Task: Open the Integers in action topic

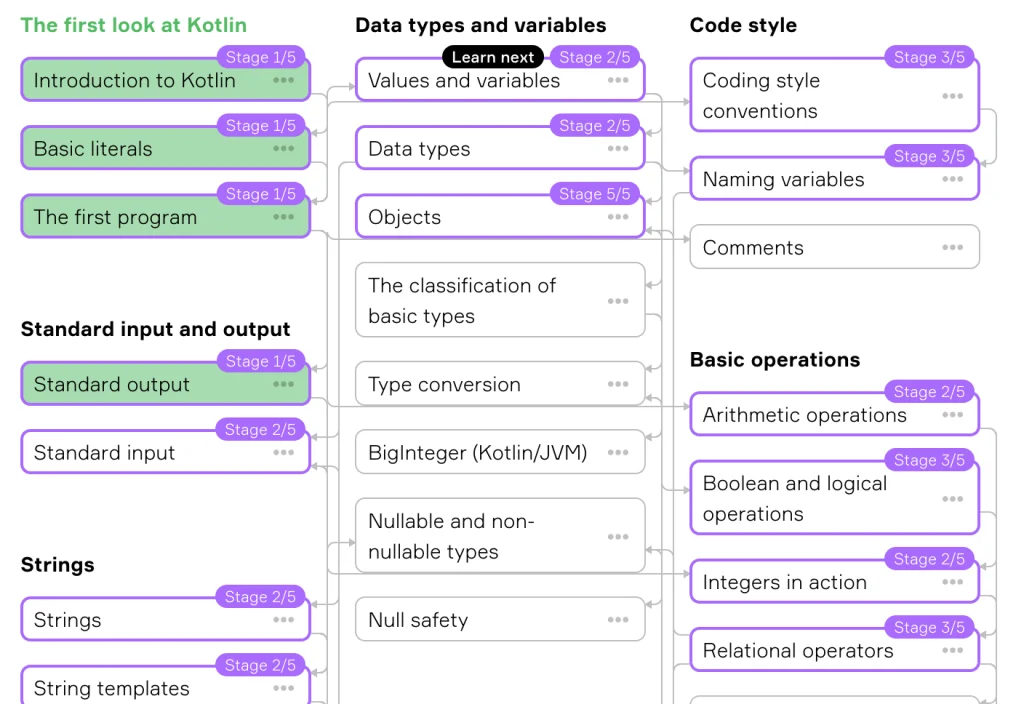Action: point(800,583)
